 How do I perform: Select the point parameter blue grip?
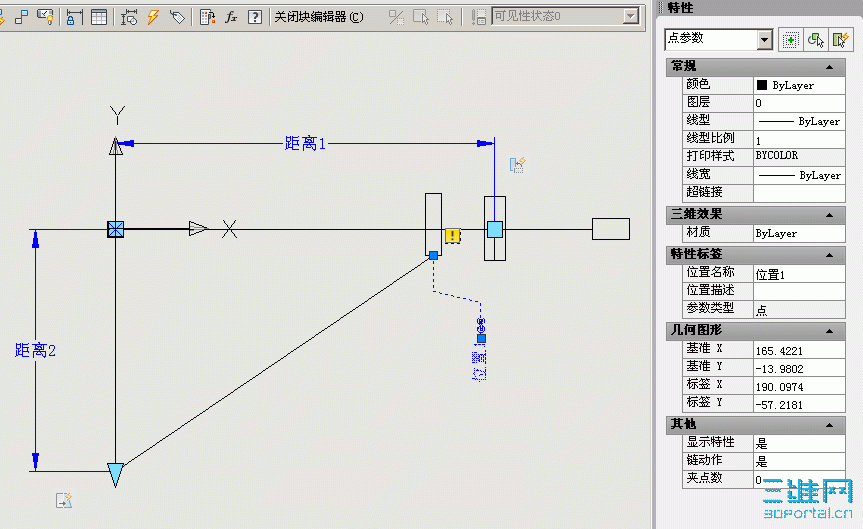point(433,255)
